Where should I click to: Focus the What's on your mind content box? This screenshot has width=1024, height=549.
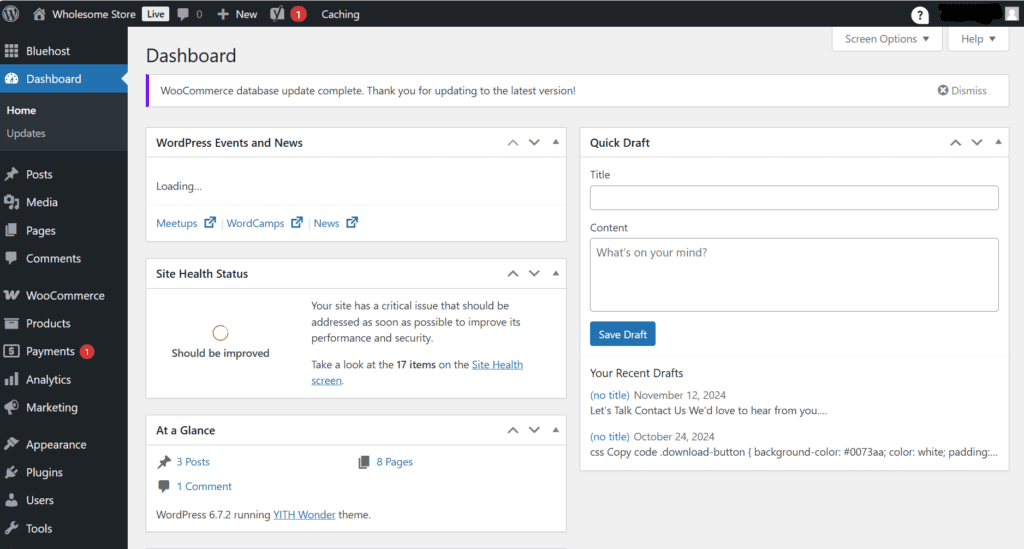coord(793,274)
